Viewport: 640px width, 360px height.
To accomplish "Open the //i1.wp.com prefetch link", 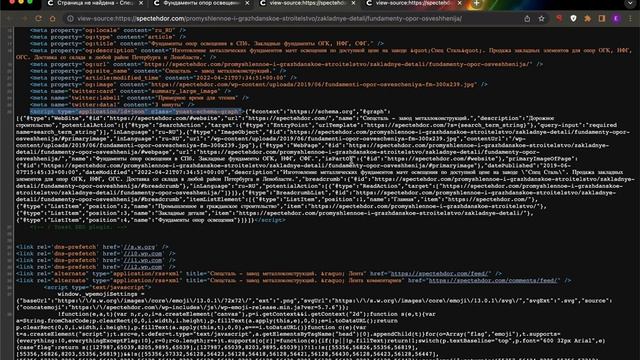I will click(142, 260).
